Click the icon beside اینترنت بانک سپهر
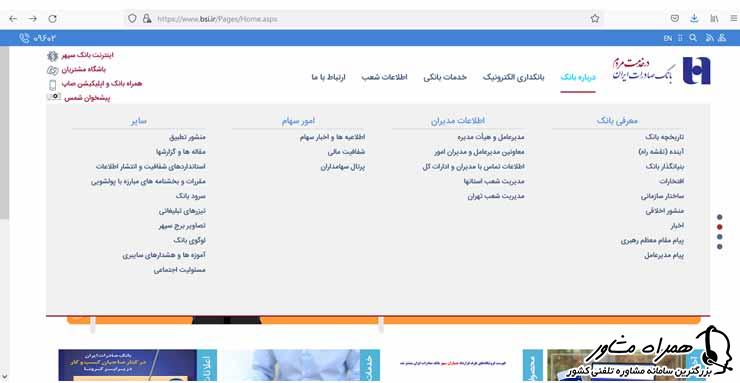 coord(52,56)
